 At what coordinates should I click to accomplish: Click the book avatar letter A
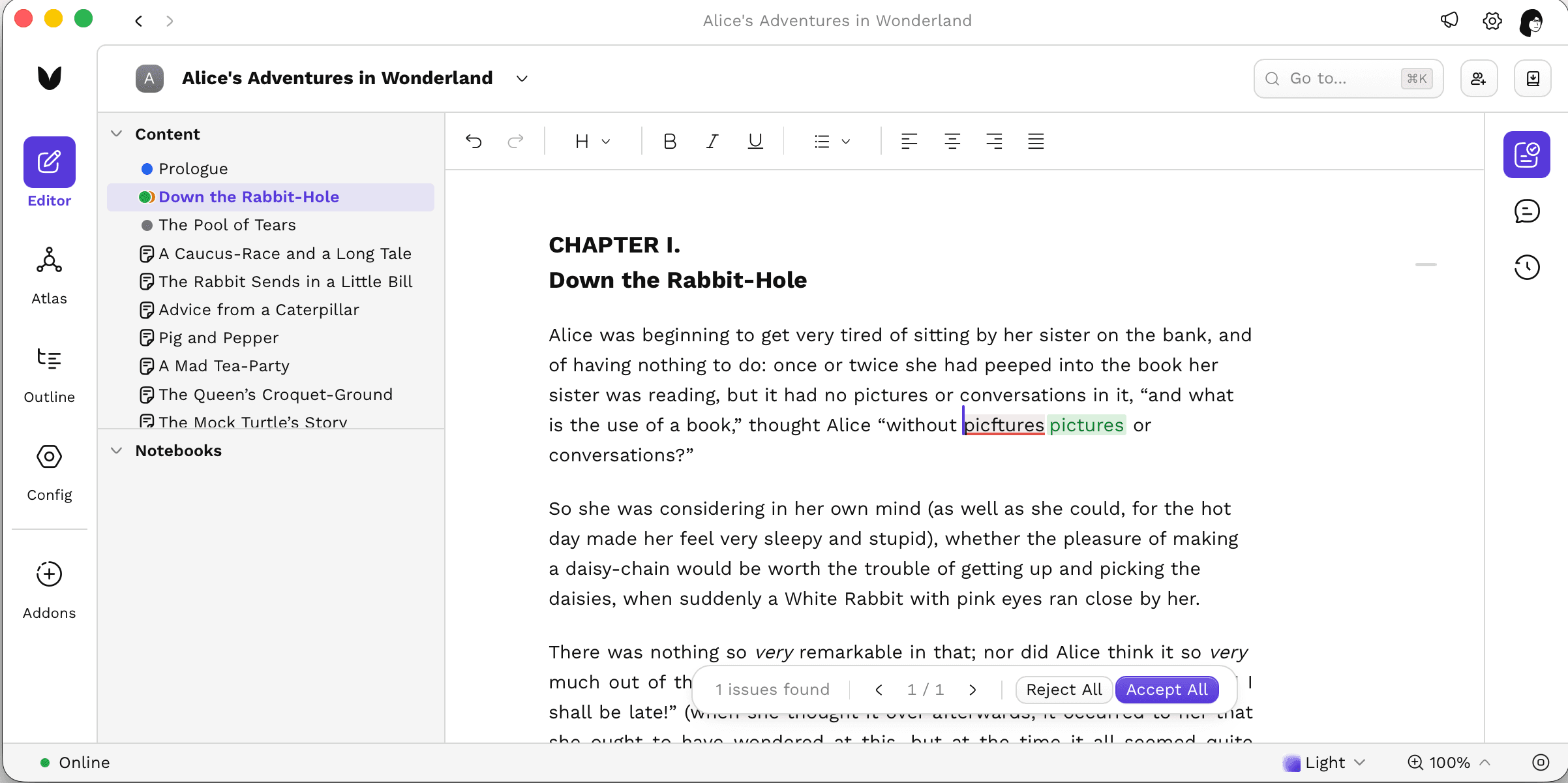click(x=149, y=78)
